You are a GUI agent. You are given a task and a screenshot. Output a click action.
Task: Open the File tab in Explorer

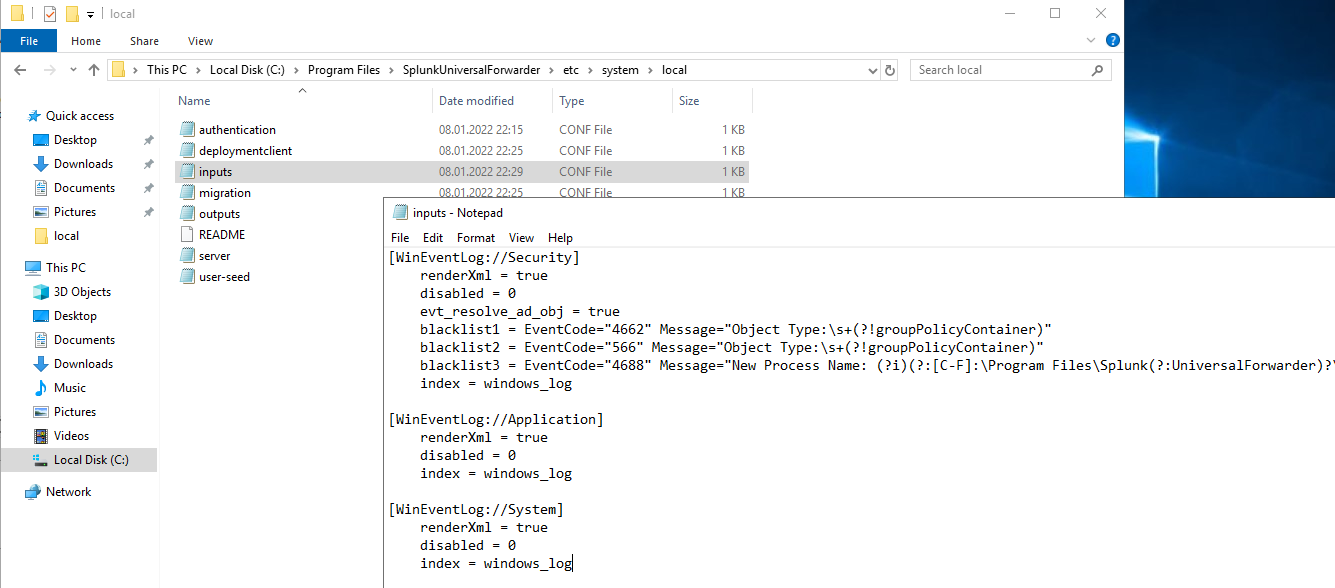coord(29,41)
